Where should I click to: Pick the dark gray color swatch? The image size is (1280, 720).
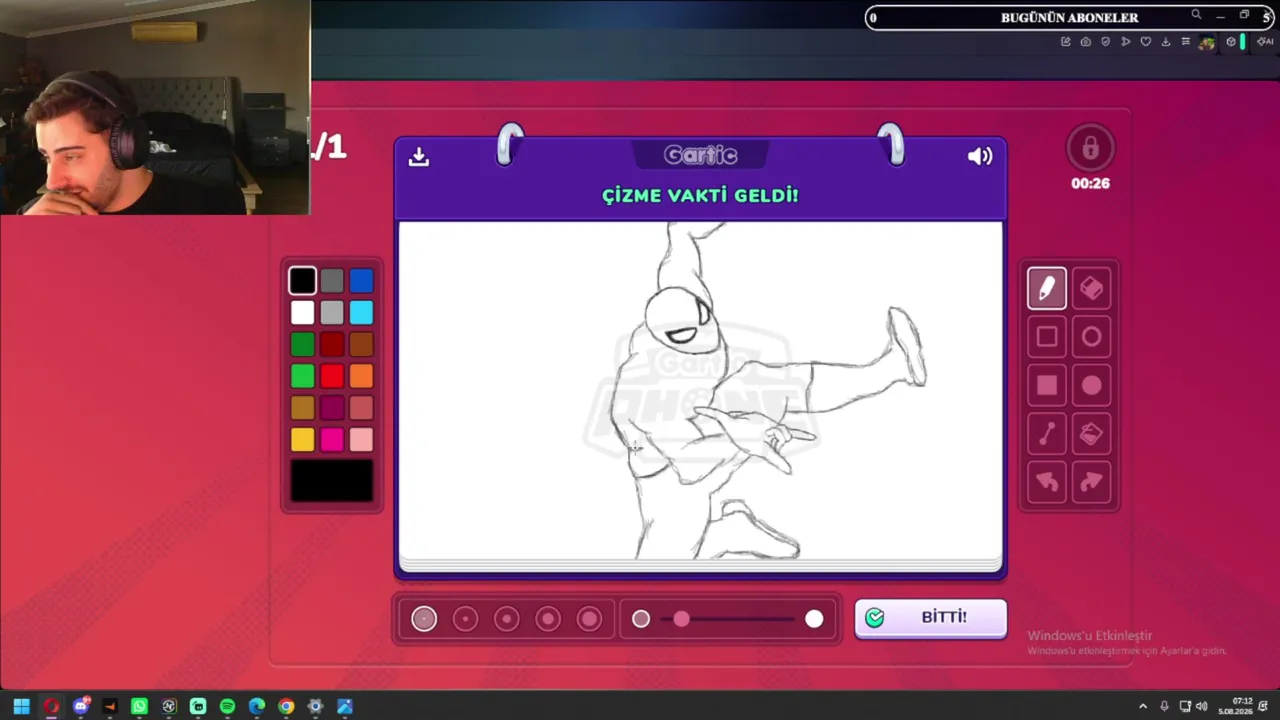[332, 281]
